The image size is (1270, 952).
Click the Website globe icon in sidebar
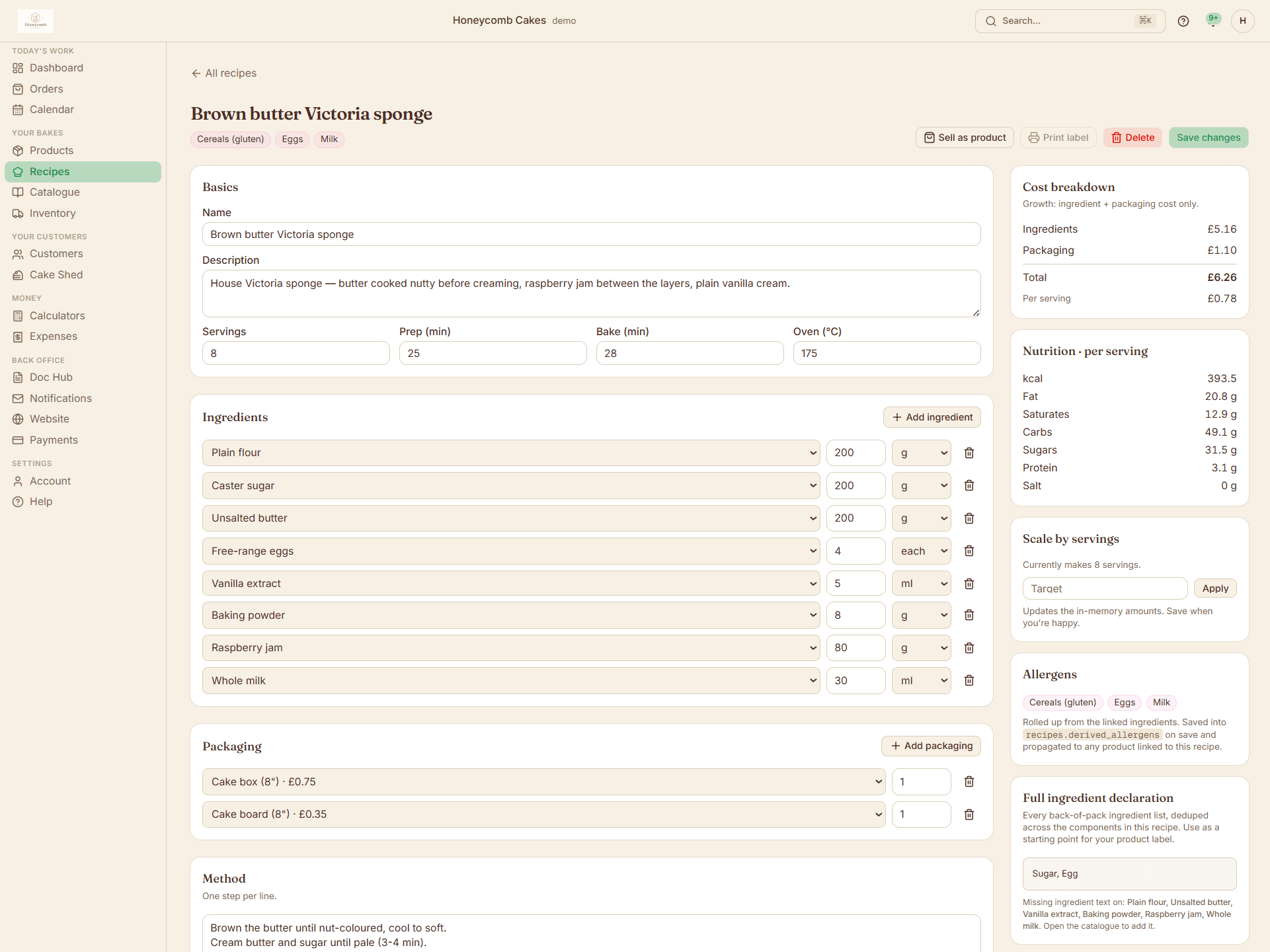pos(18,419)
